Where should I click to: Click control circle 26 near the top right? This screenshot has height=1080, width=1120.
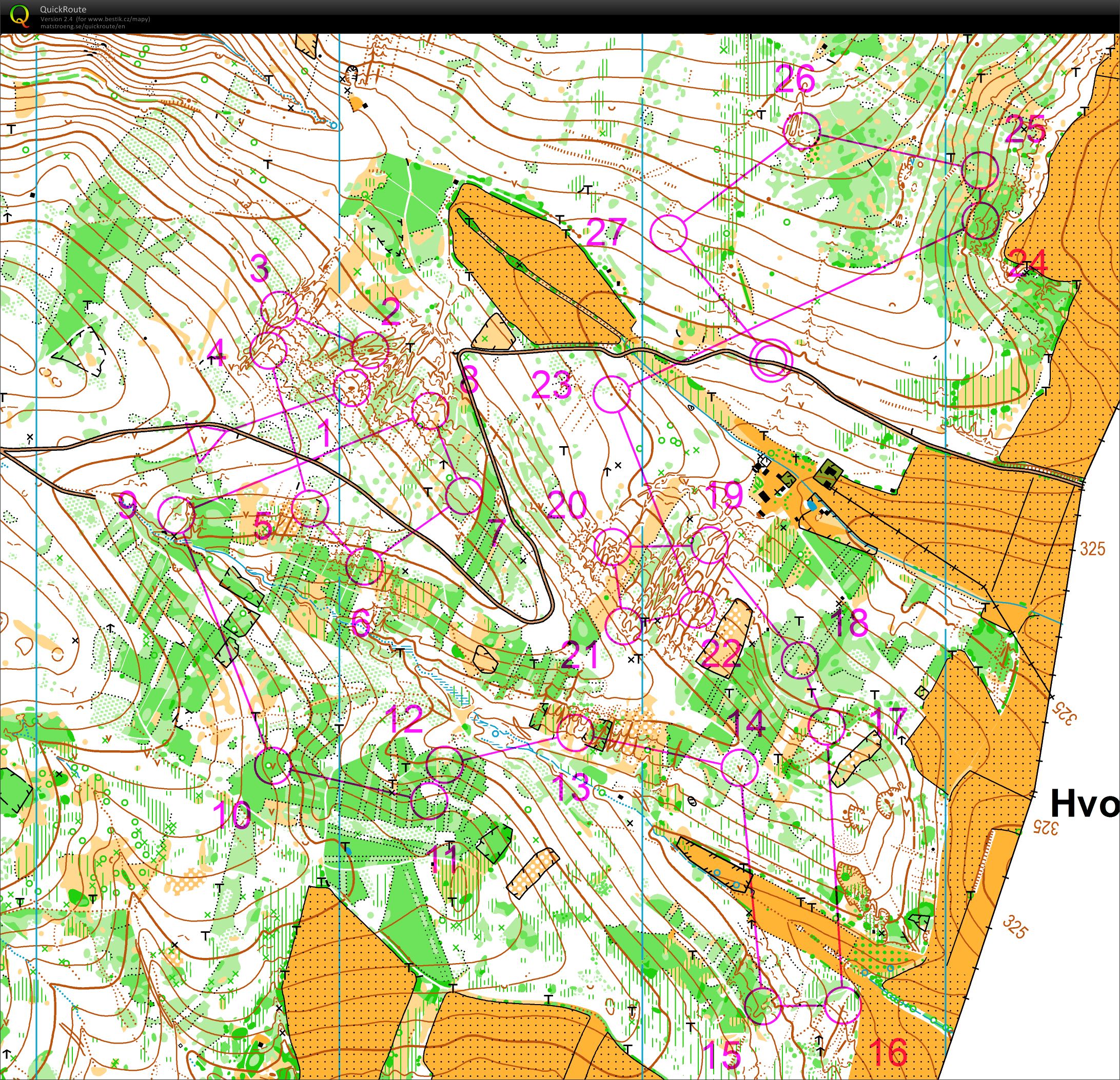(x=802, y=130)
